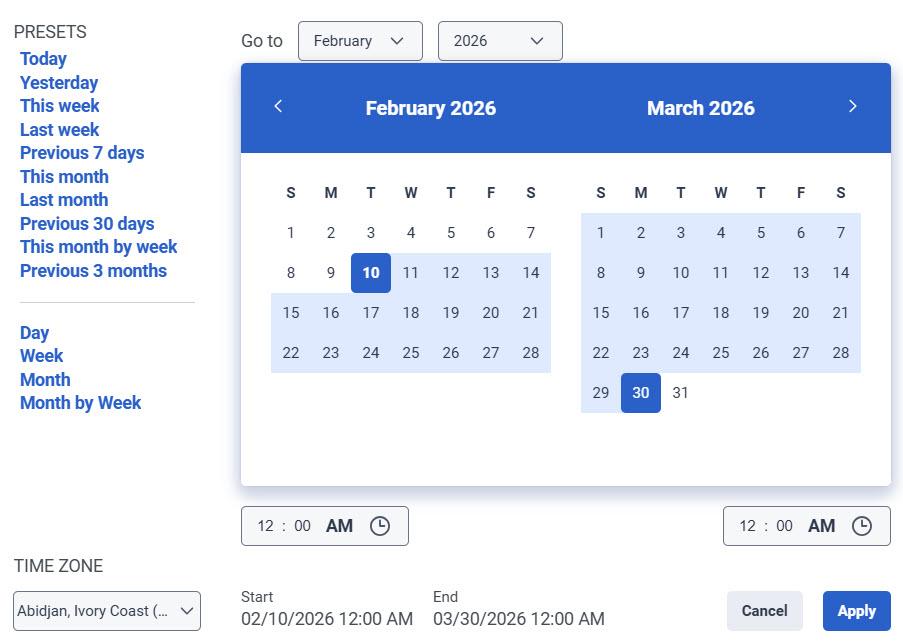
Task: Select the Week view option
Action: tap(42, 356)
